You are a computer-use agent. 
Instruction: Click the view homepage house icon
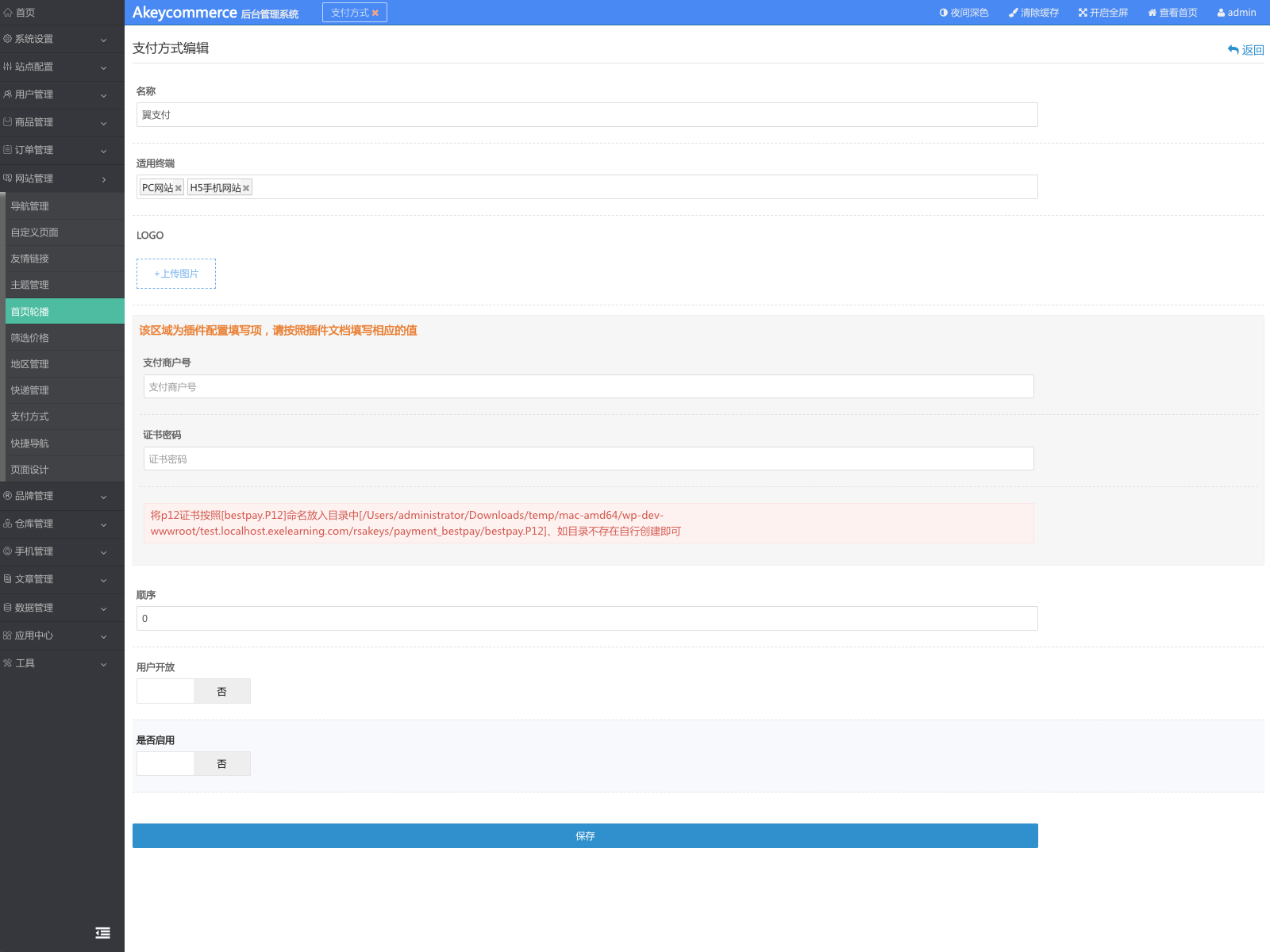[x=1152, y=13]
